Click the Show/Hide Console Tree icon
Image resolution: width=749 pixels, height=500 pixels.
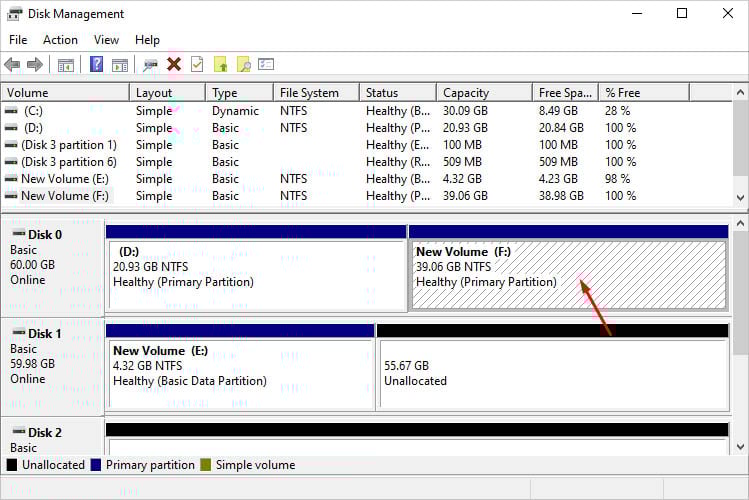tap(66, 65)
